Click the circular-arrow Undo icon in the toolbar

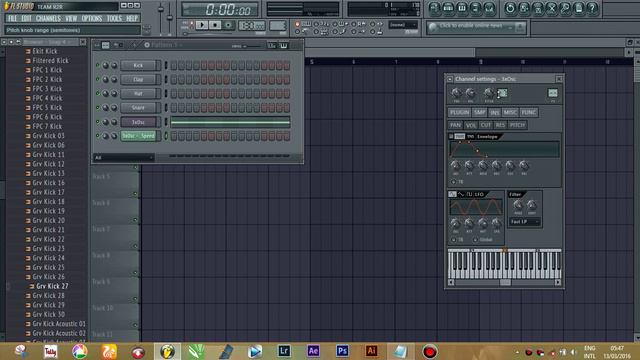(x=510, y=8)
